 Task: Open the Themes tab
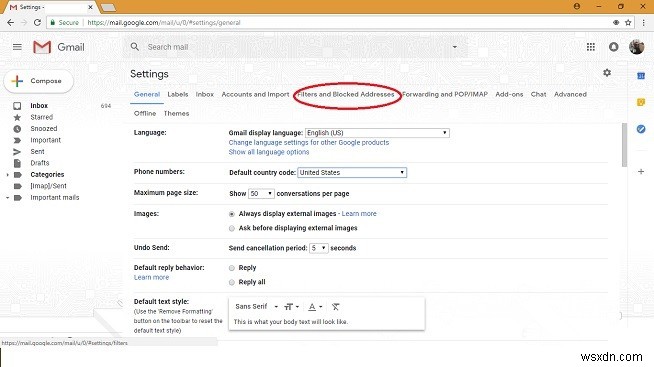[x=176, y=113]
